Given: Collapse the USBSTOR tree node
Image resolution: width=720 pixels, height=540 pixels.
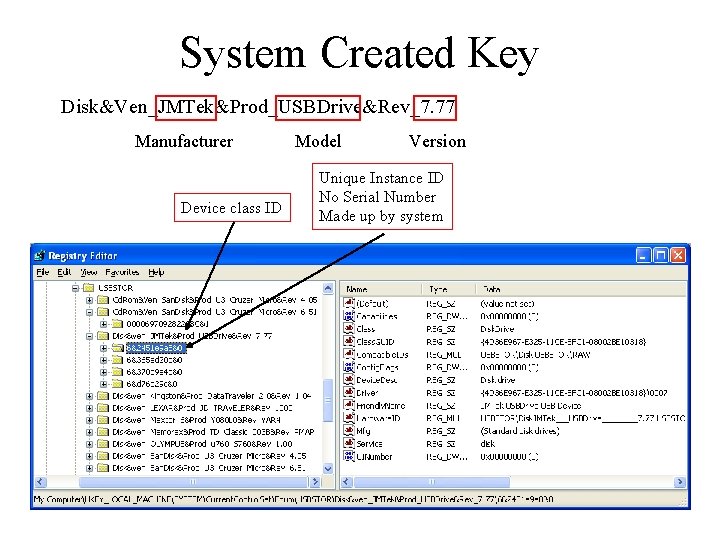Looking at the screenshot, I should (75, 288).
